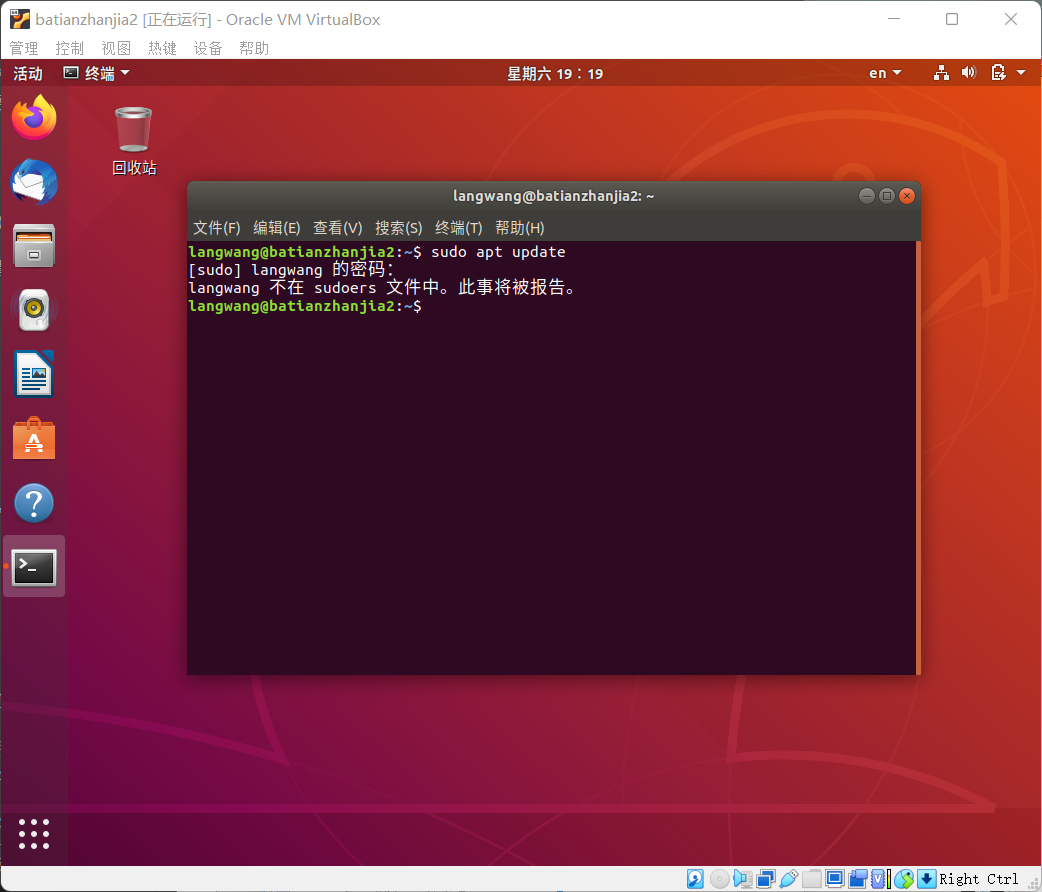The width and height of the screenshot is (1042, 892).
Task: Open terminal 终端(T) menu
Action: click(459, 228)
